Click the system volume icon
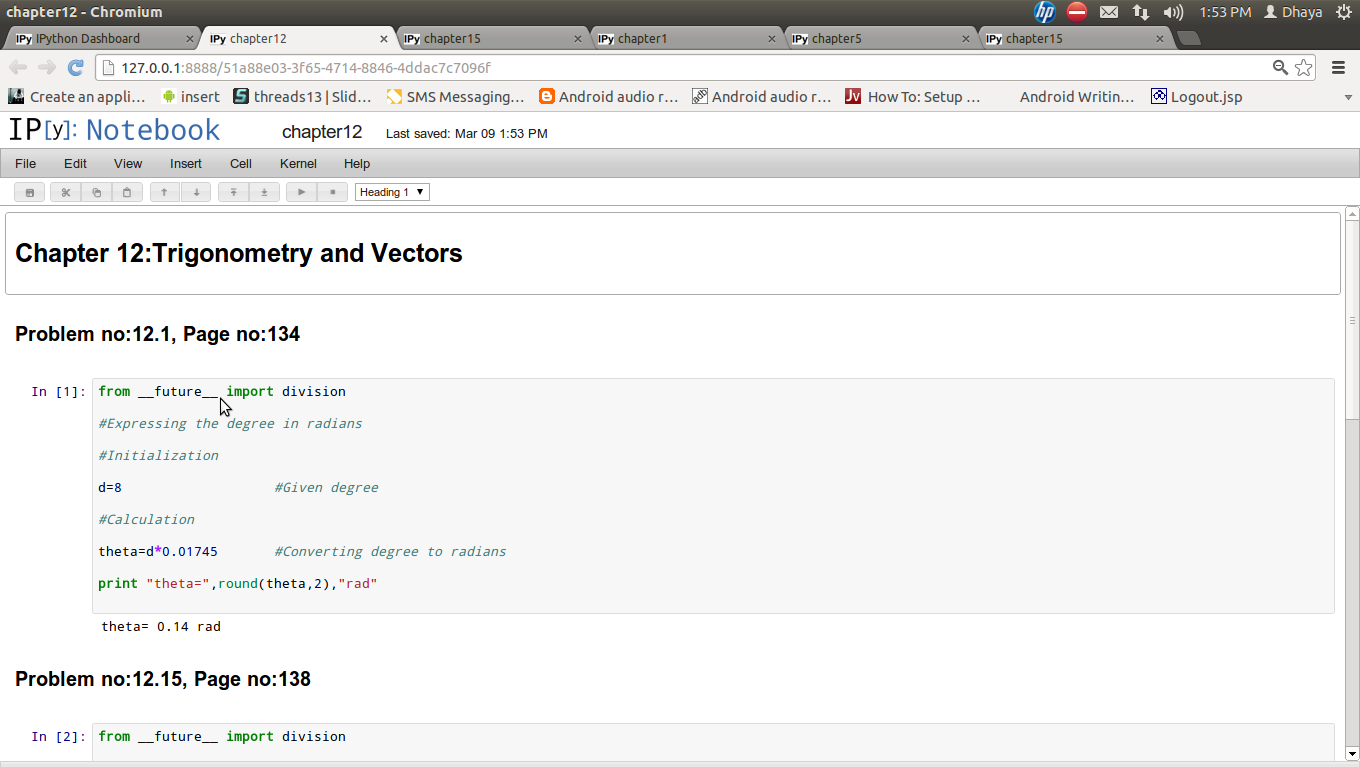The height and width of the screenshot is (768, 1360). (x=1173, y=12)
